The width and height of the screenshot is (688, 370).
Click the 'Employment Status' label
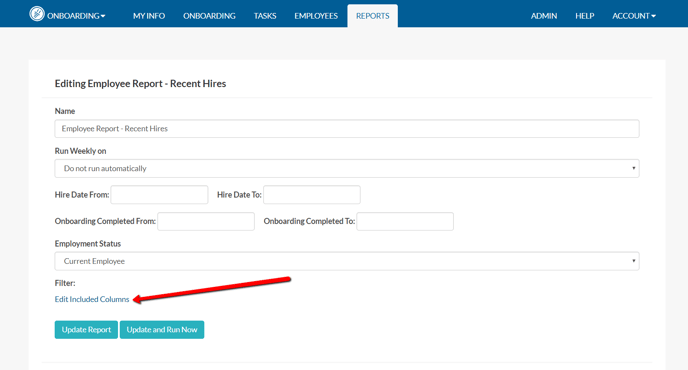88,244
